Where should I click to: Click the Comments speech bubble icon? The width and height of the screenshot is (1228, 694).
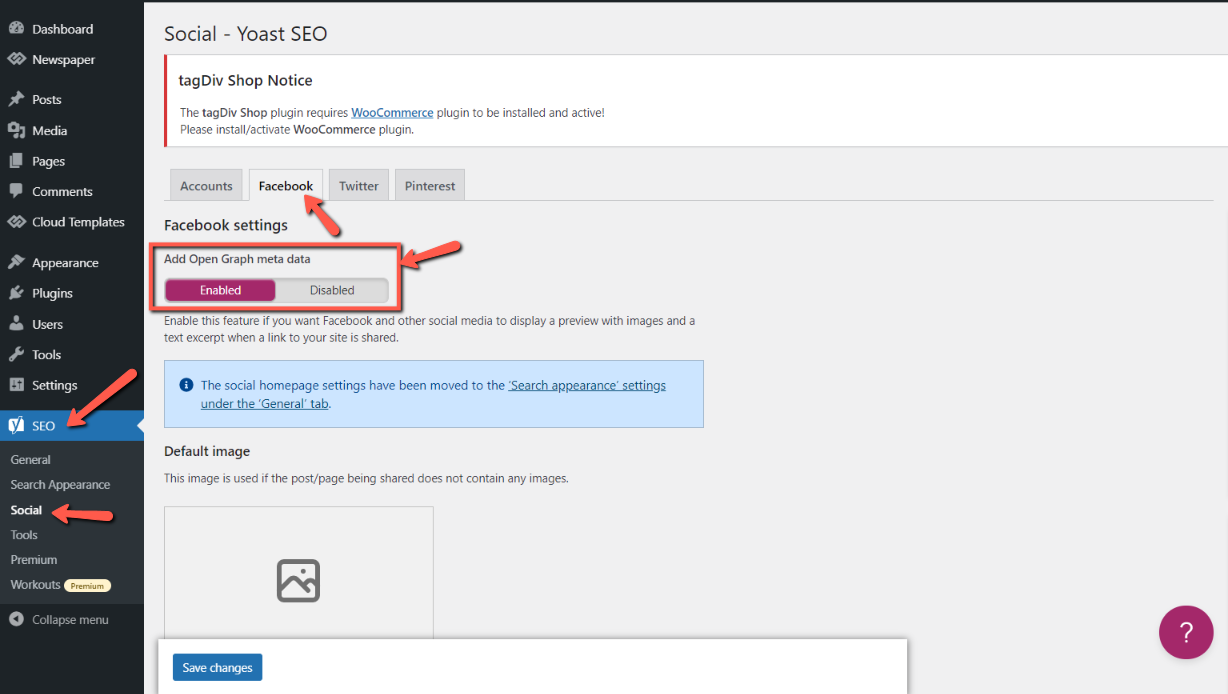pos(16,191)
